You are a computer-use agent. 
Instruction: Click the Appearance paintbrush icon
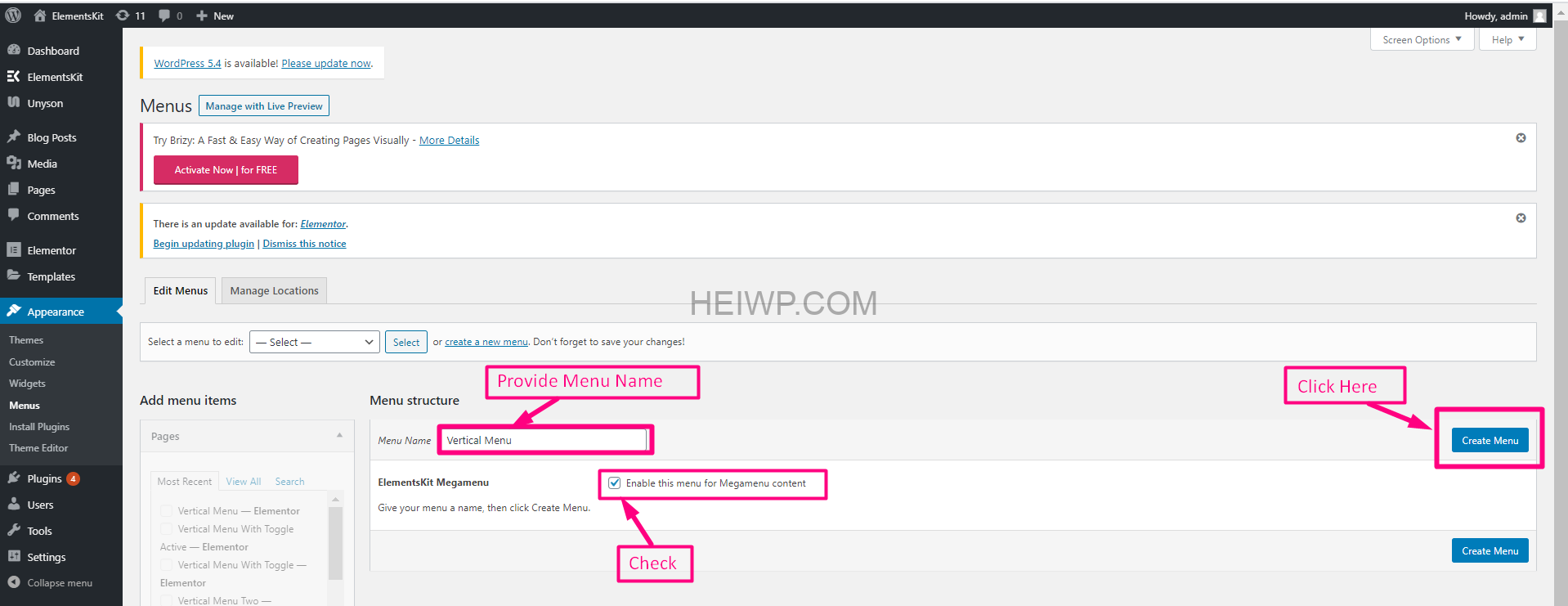pyautogui.click(x=14, y=311)
